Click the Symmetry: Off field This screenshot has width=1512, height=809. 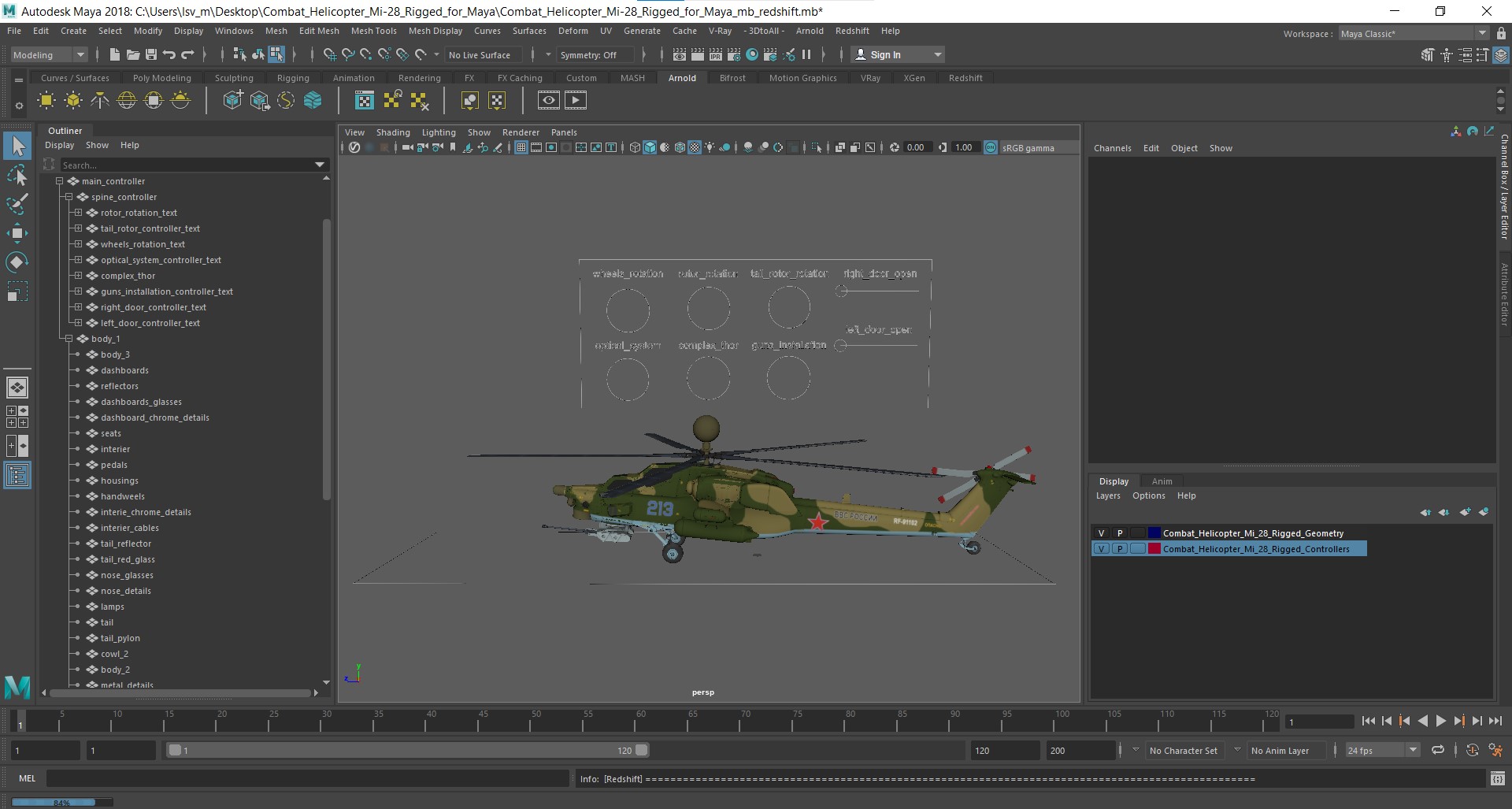pyautogui.click(x=594, y=54)
